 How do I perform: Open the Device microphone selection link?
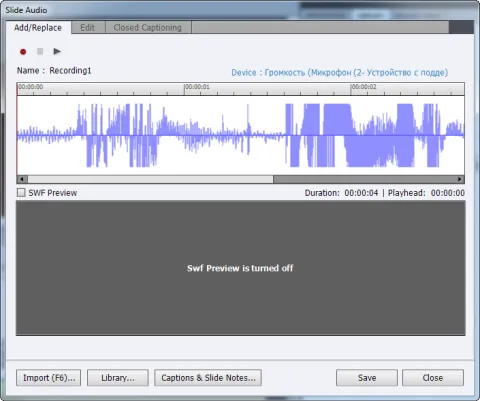pos(339,73)
